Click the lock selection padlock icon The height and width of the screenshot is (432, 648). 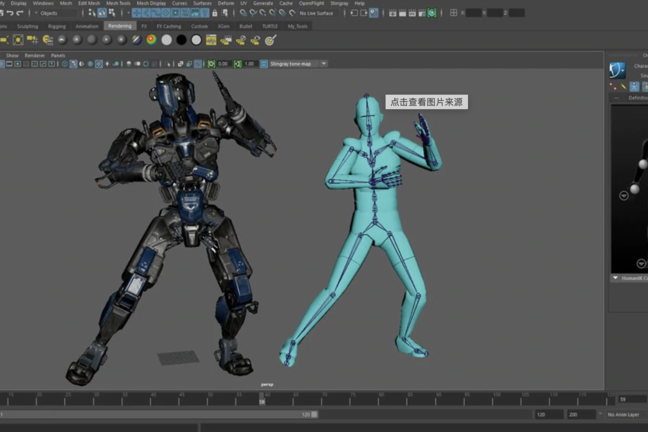pos(214,13)
